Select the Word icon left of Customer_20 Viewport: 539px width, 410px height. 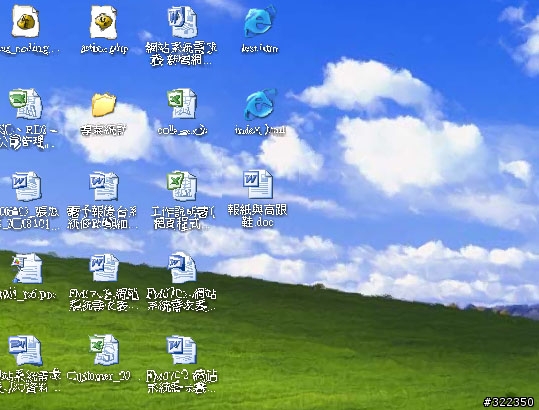click(x=25, y=351)
